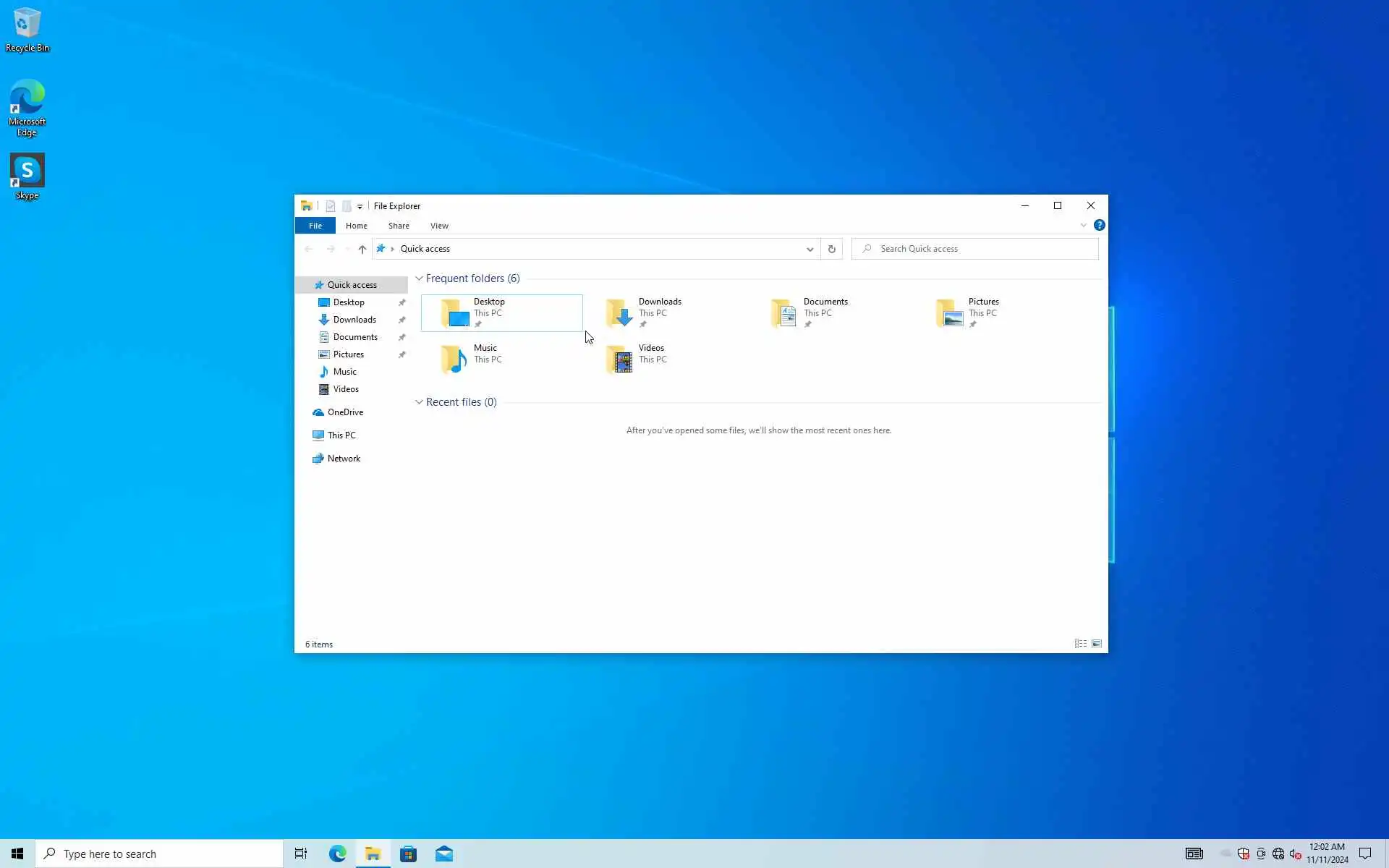The image size is (1389, 868).
Task: Open Microsoft Store from the taskbar
Action: [408, 854]
